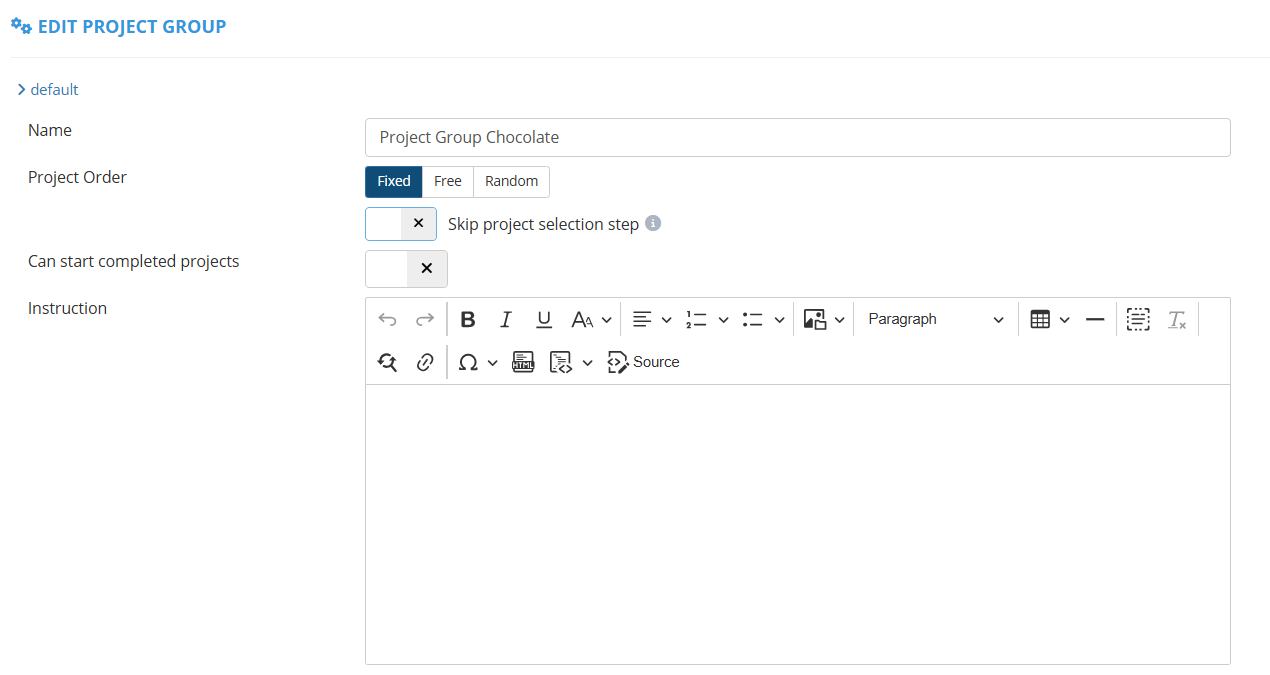Open the default breadcrumb link
The height and width of the screenshot is (675, 1270).
(x=54, y=90)
